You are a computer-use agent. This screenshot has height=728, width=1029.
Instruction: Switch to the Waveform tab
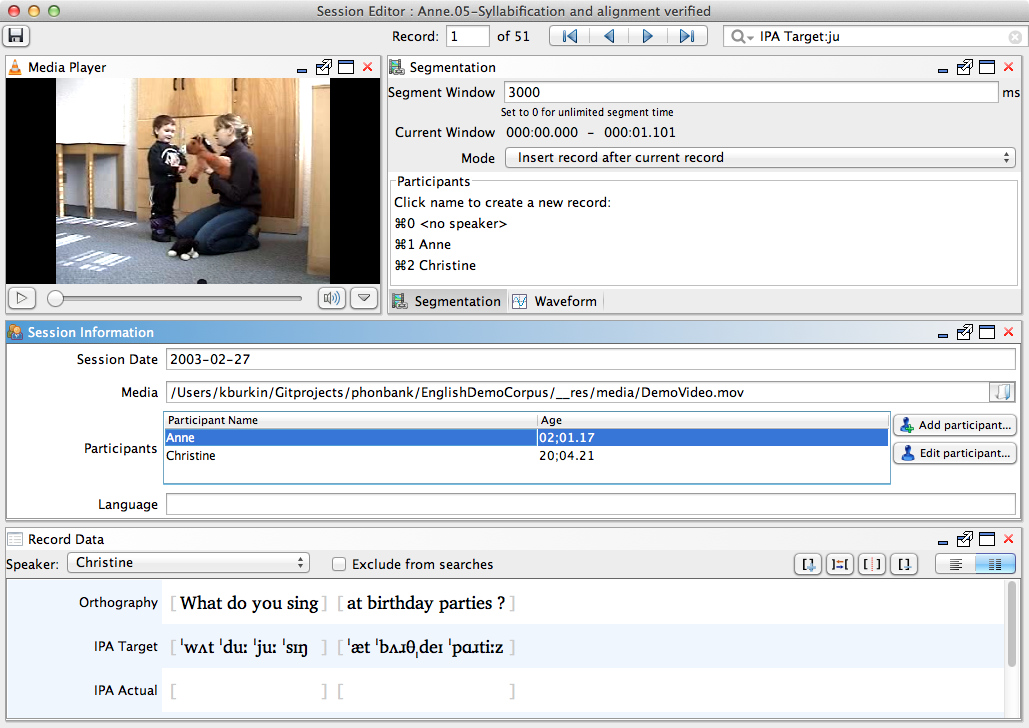coord(556,301)
